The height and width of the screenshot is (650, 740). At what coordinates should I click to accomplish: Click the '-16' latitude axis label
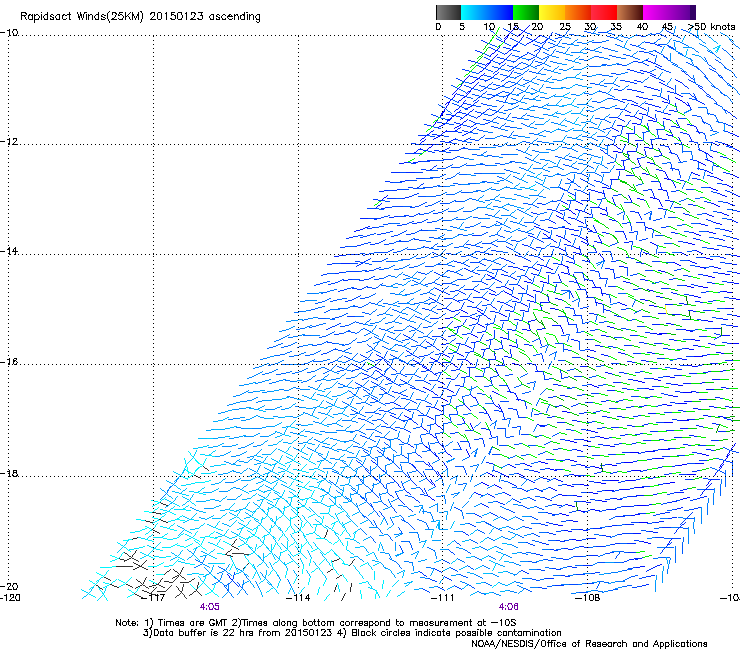(x=9, y=362)
